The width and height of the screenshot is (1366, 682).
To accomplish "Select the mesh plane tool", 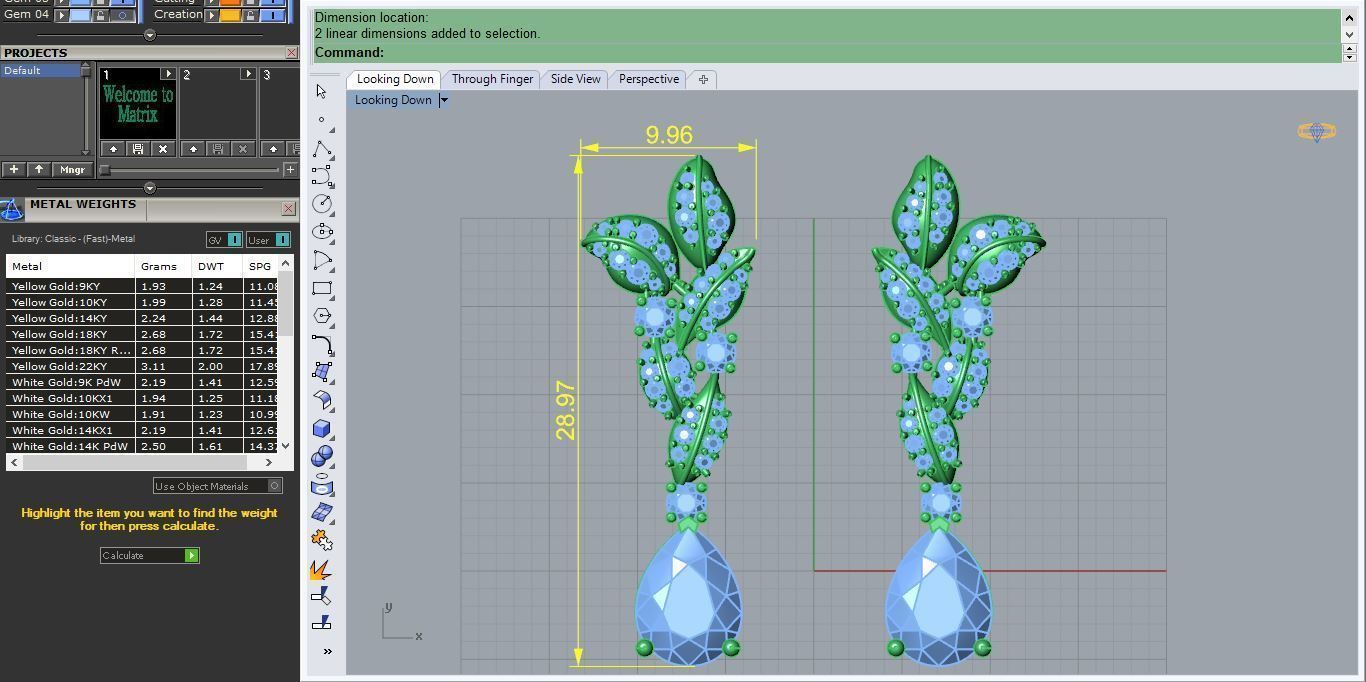I will coord(322,512).
